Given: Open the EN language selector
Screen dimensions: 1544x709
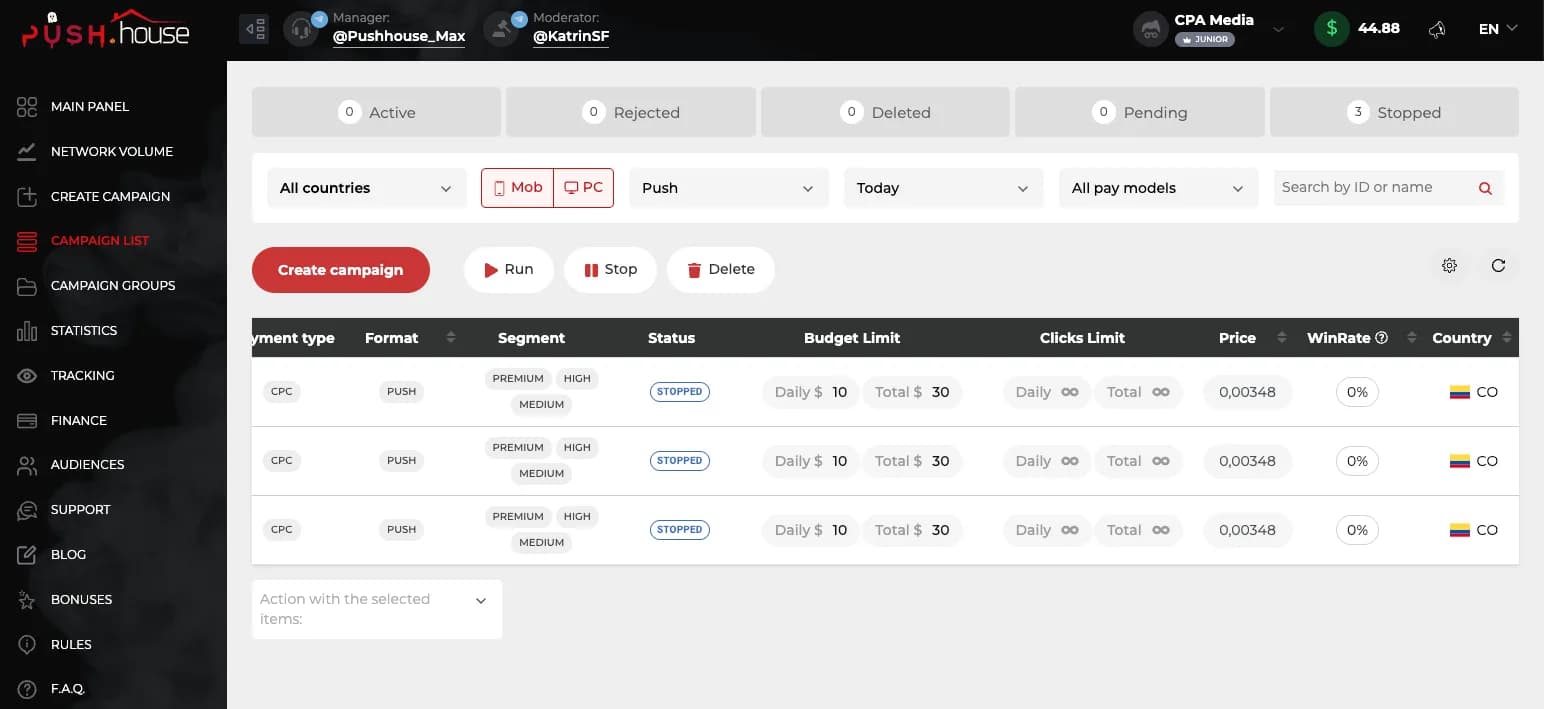Looking at the screenshot, I should (x=1498, y=29).
